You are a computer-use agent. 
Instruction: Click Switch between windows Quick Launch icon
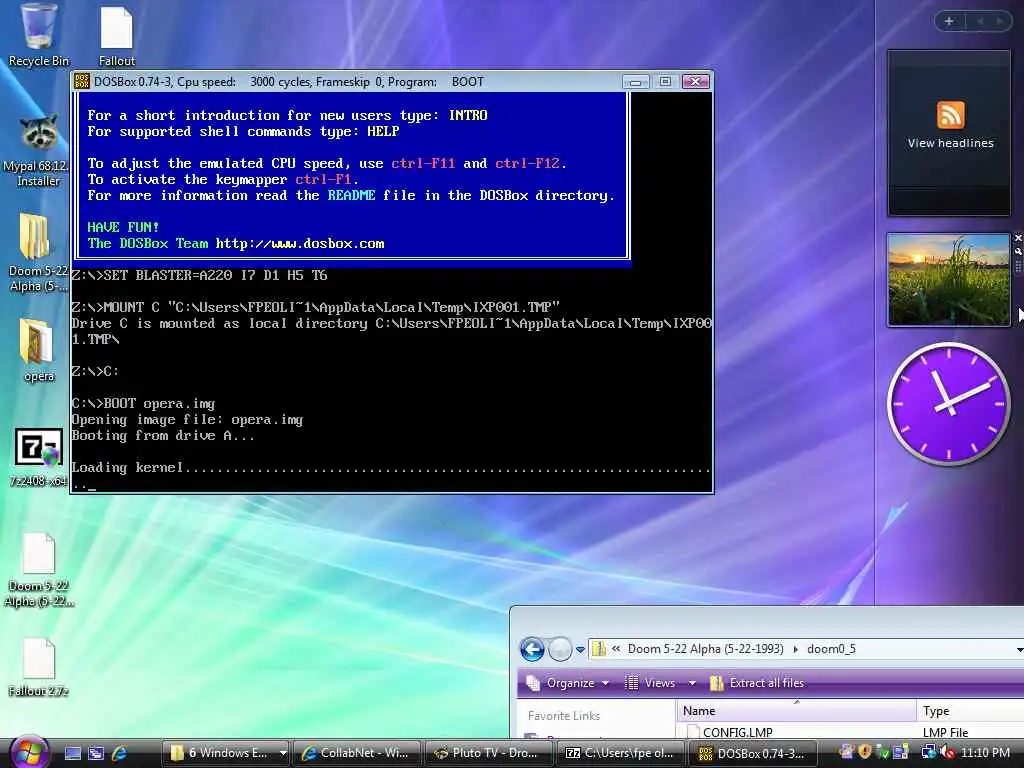coord(96,753)
